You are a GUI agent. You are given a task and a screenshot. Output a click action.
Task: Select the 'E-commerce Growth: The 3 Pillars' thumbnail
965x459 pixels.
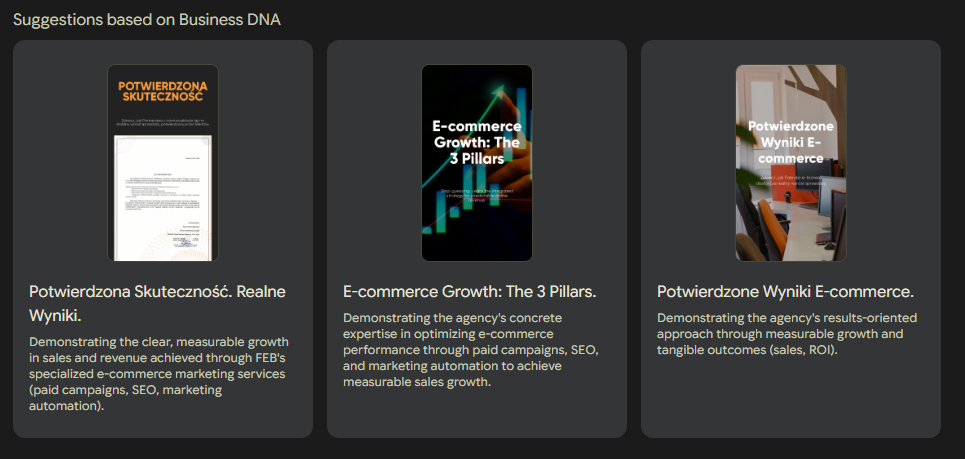[476, 162]
